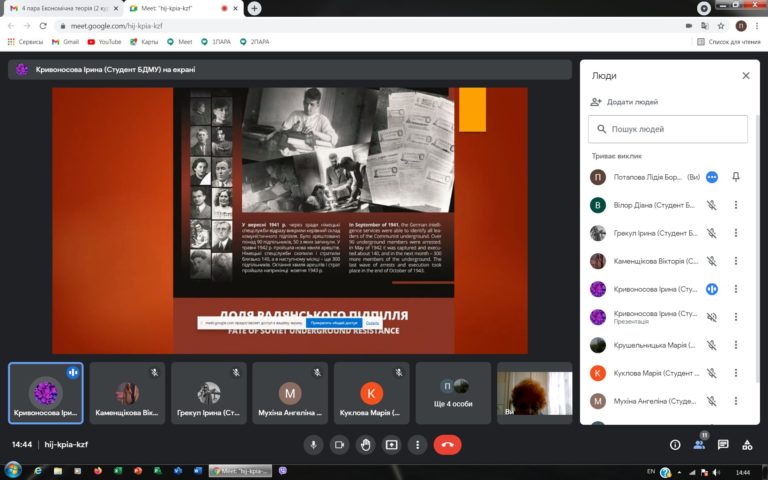Close the Meet hij-kpia-kzf tab
768x480 pixels.
coord(236,8)
